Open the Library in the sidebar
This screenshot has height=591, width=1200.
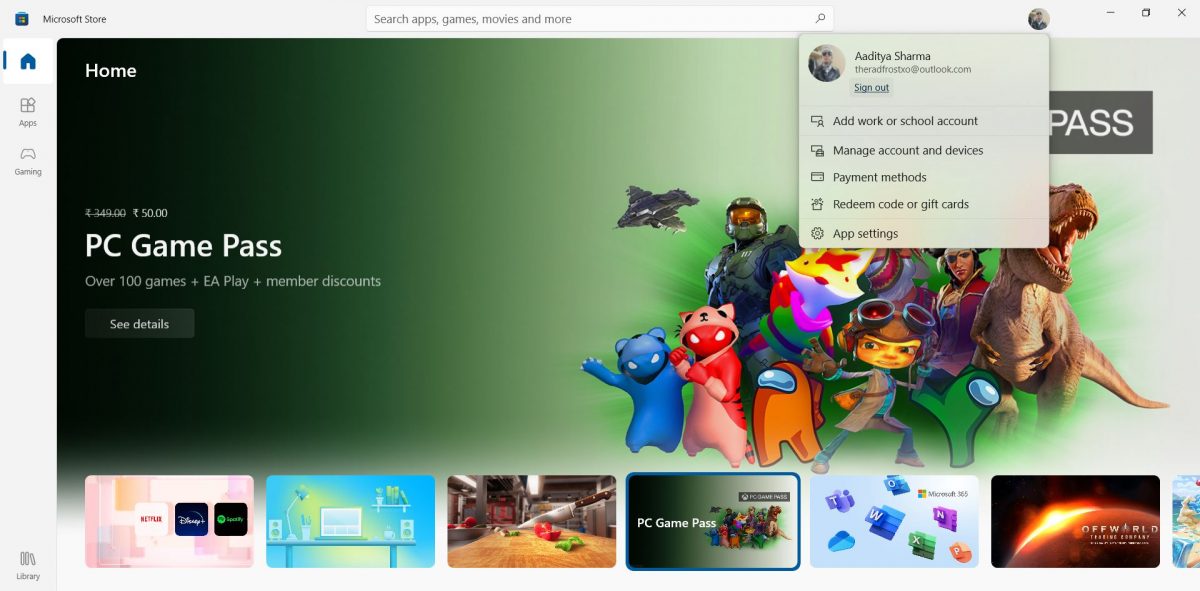pos(28,565)
